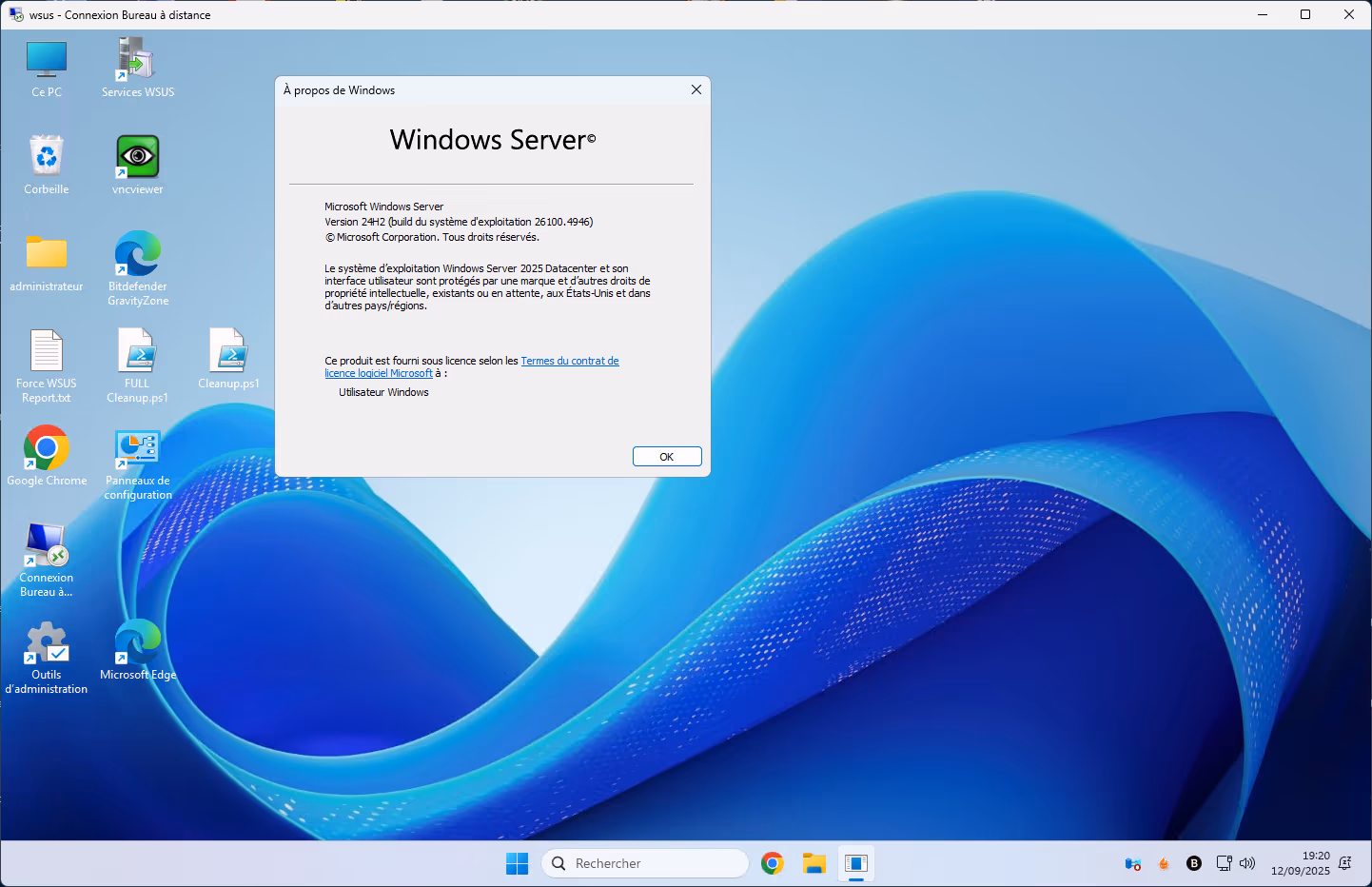Click the "À propos de Windows" dialog title
The width and height of the screenshot is (1372, 887).
point(339,90)
